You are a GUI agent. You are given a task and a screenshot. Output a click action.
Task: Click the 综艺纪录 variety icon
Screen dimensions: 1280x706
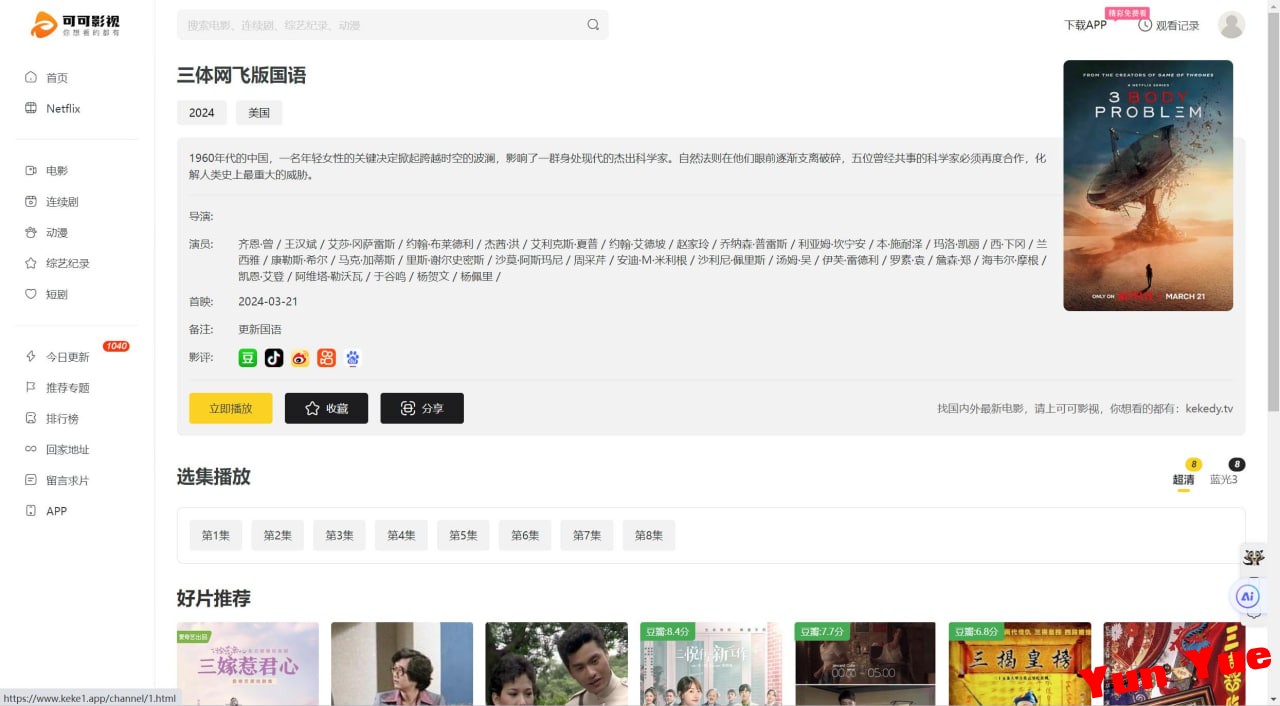pos(31,264)
